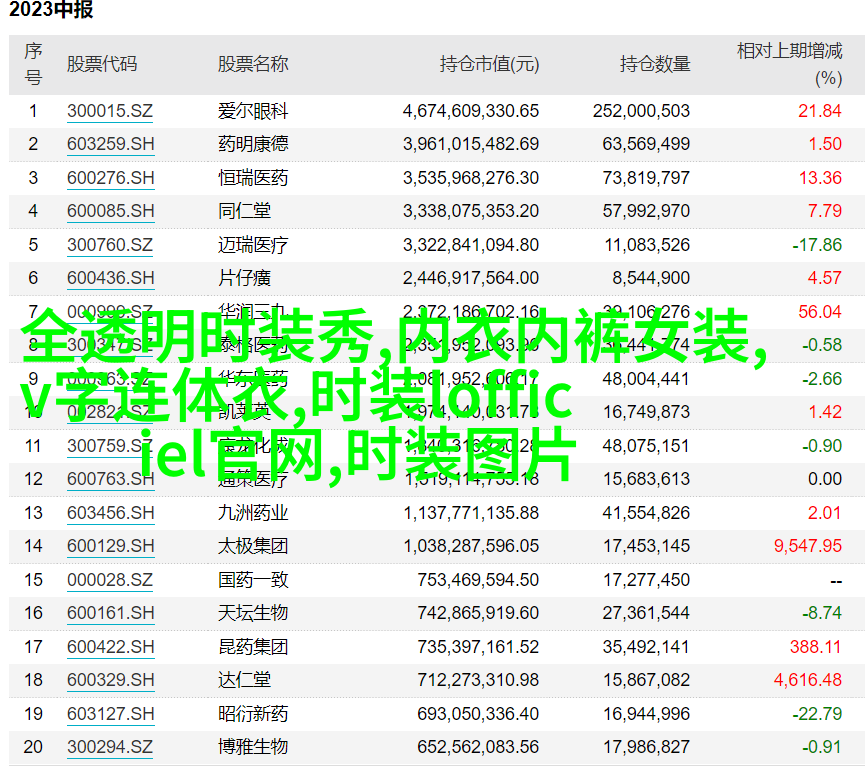
Task: Click holding quantity 17,986,827
Action: [x=646, y=747]
